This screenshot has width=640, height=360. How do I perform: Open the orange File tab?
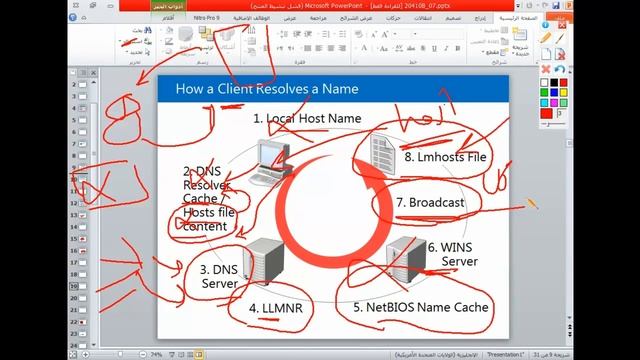[x=559, y=17]
